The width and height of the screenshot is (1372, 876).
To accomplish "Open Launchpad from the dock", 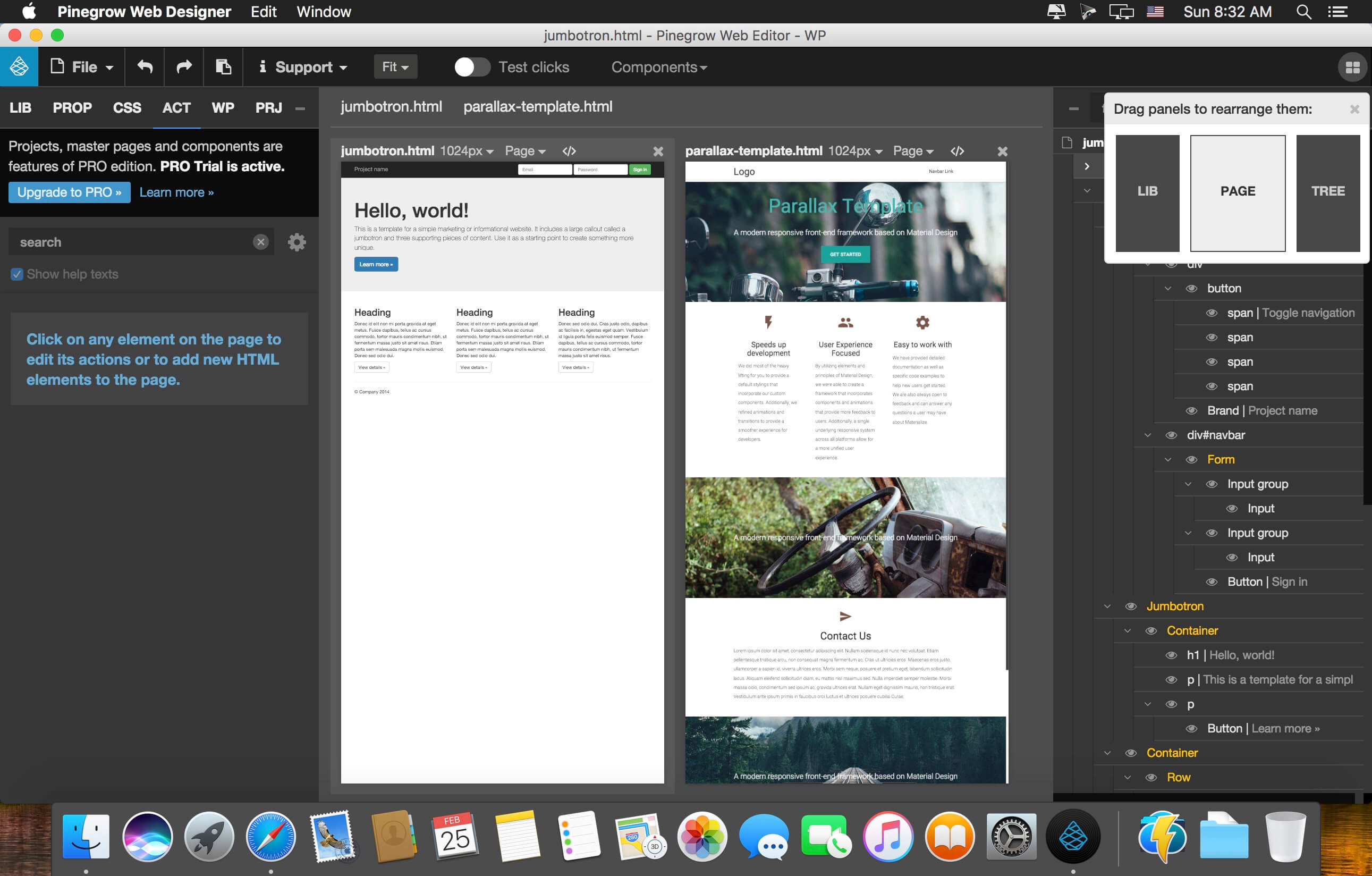I will coord(209,837).
